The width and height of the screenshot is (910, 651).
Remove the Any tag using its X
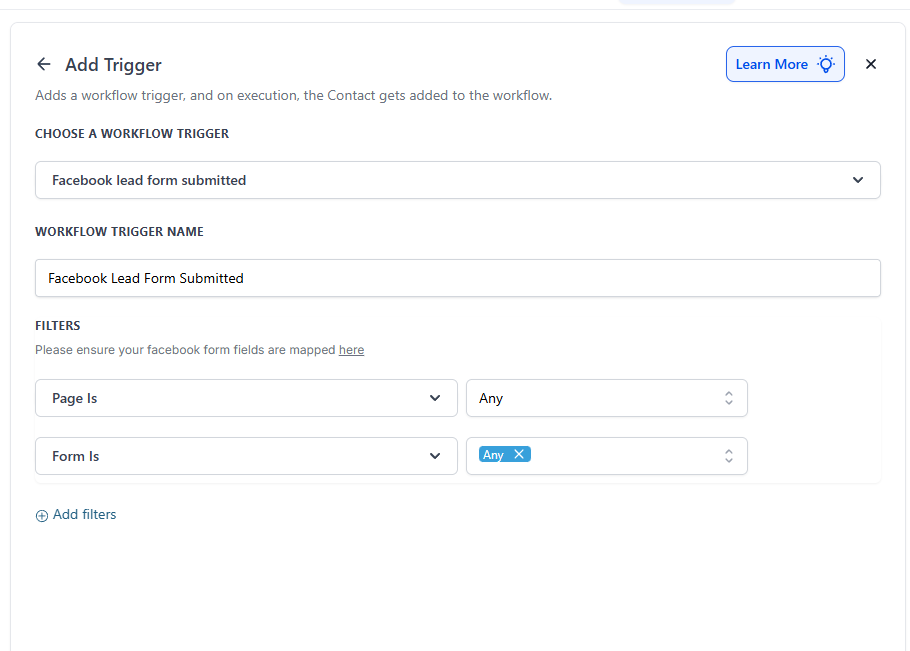coord(519,454)
